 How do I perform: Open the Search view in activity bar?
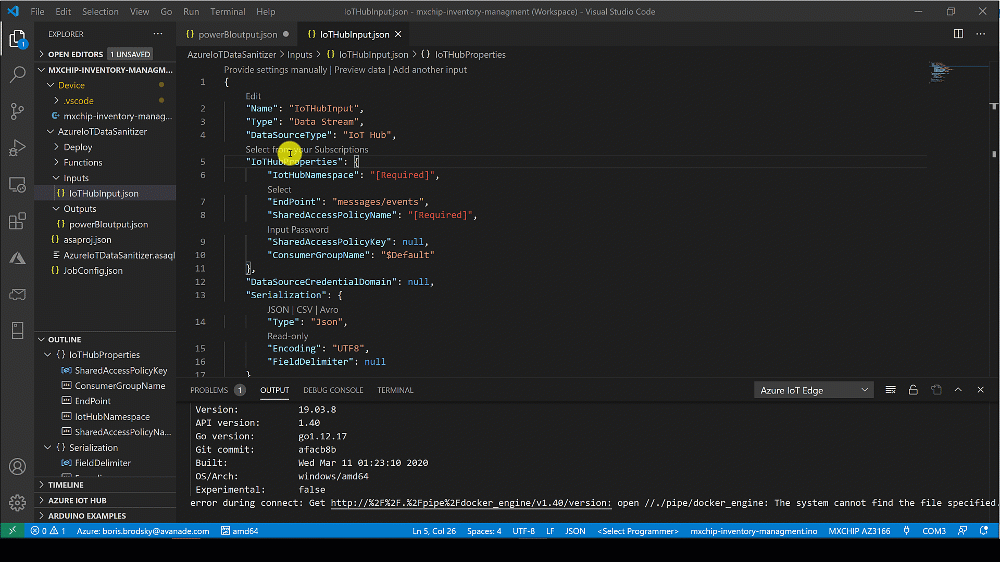(17, 75)
